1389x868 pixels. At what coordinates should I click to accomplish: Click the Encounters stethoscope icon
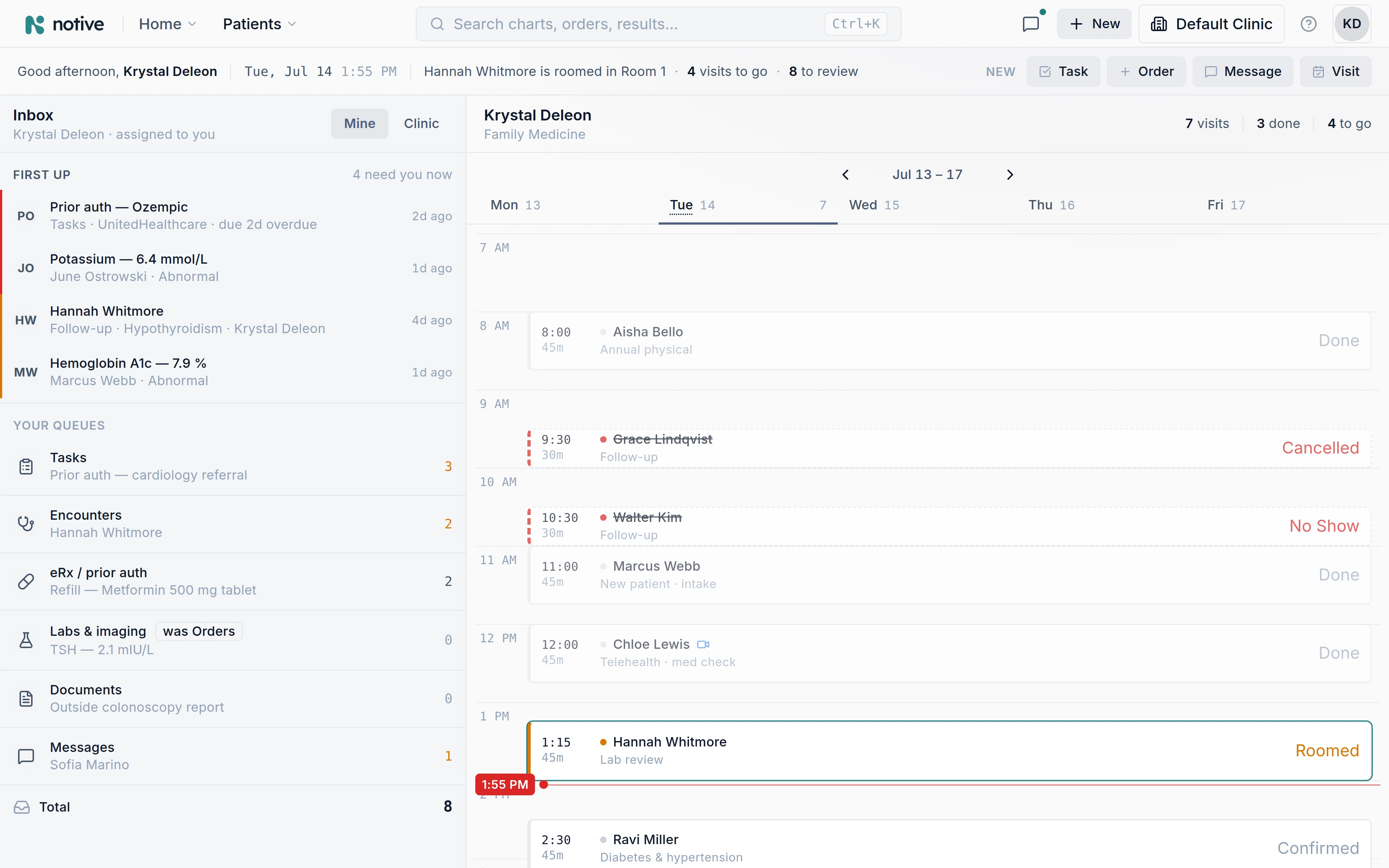tap(26, 524)
